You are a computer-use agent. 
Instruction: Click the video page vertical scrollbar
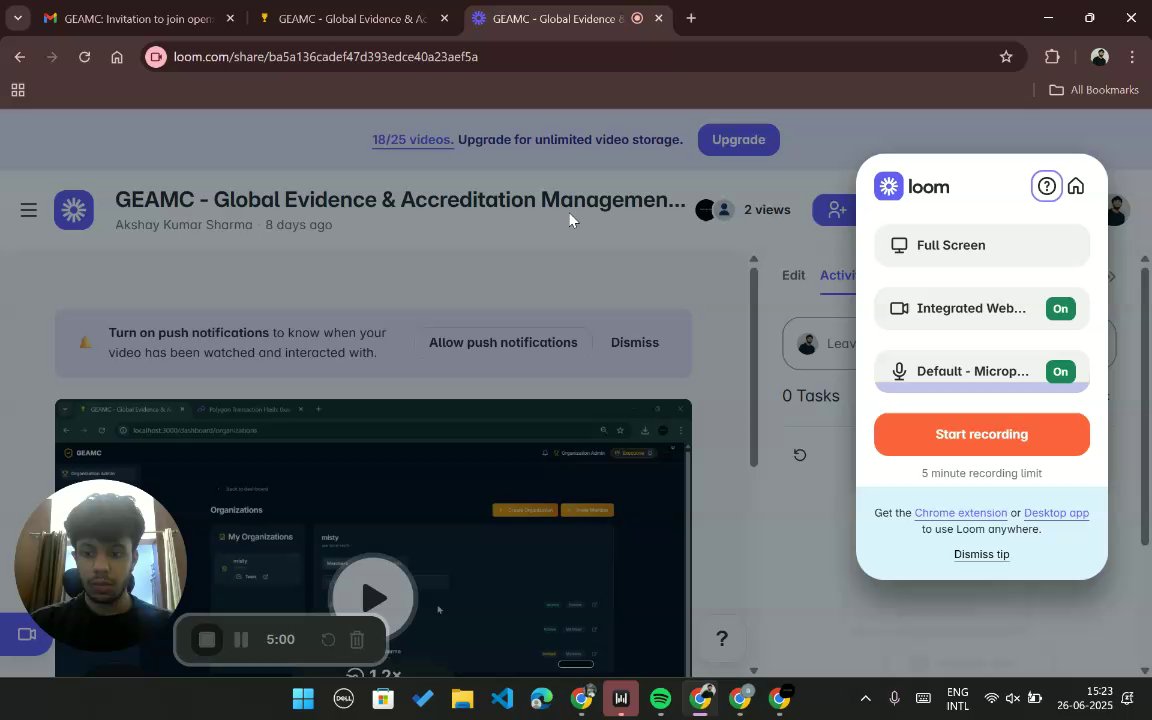(x=753, y=367)
